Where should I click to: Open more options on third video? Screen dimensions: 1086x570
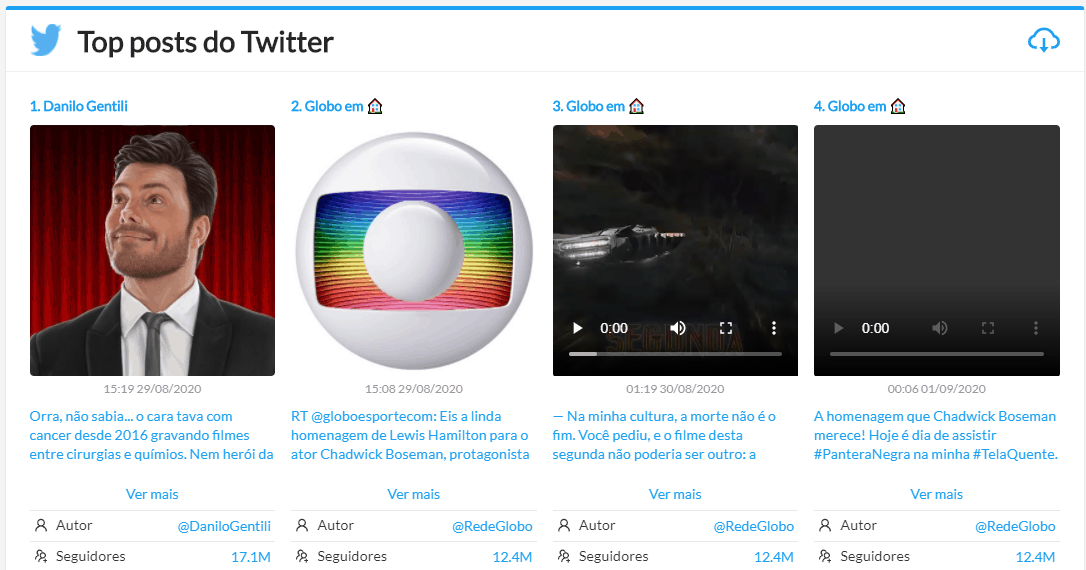774,328
